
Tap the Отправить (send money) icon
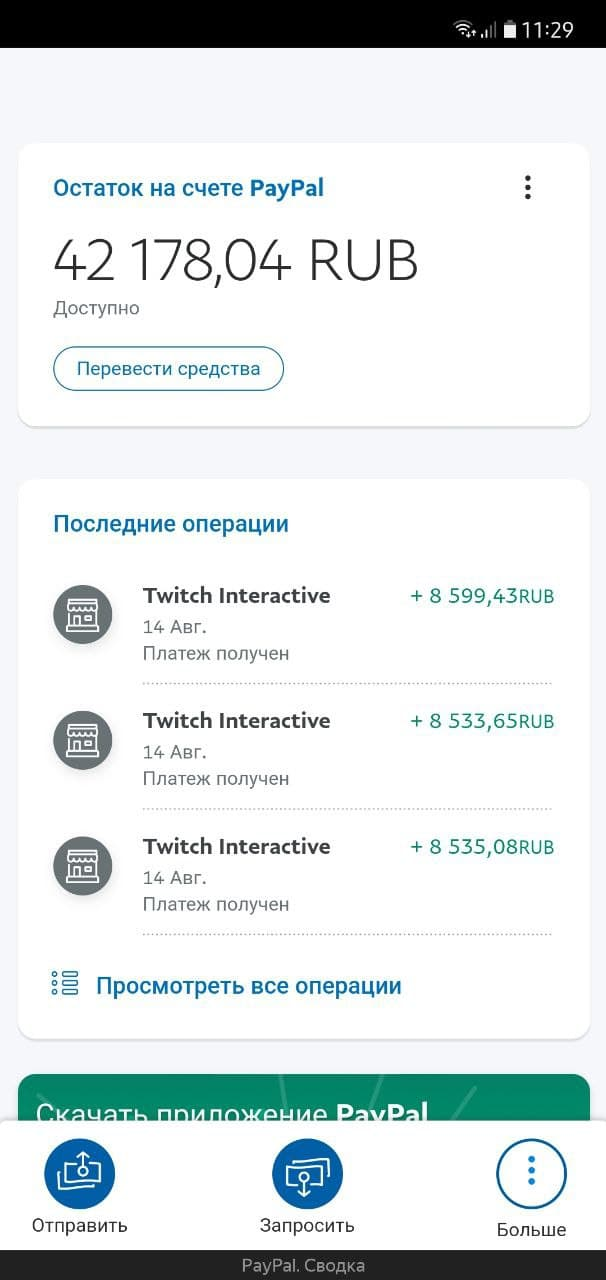click(x=79, y=1172)
